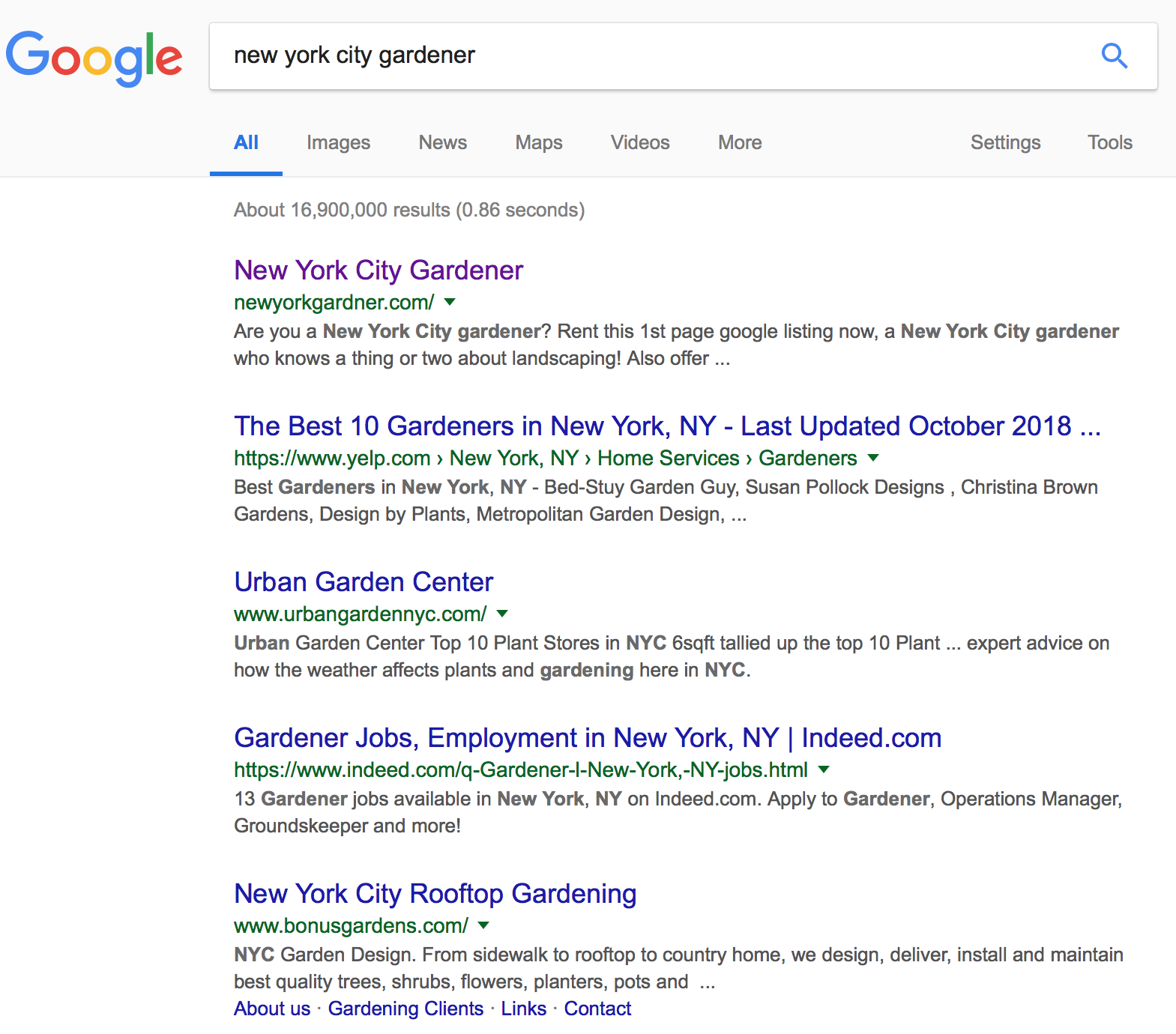Show the search Tools options
1176x1034 pixels.
point(1110,142)
